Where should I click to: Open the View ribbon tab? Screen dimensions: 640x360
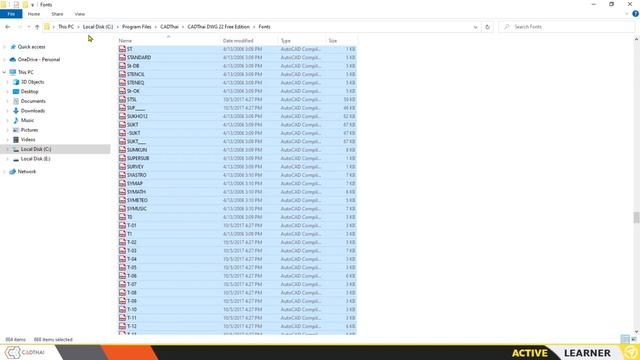[80, 14]
